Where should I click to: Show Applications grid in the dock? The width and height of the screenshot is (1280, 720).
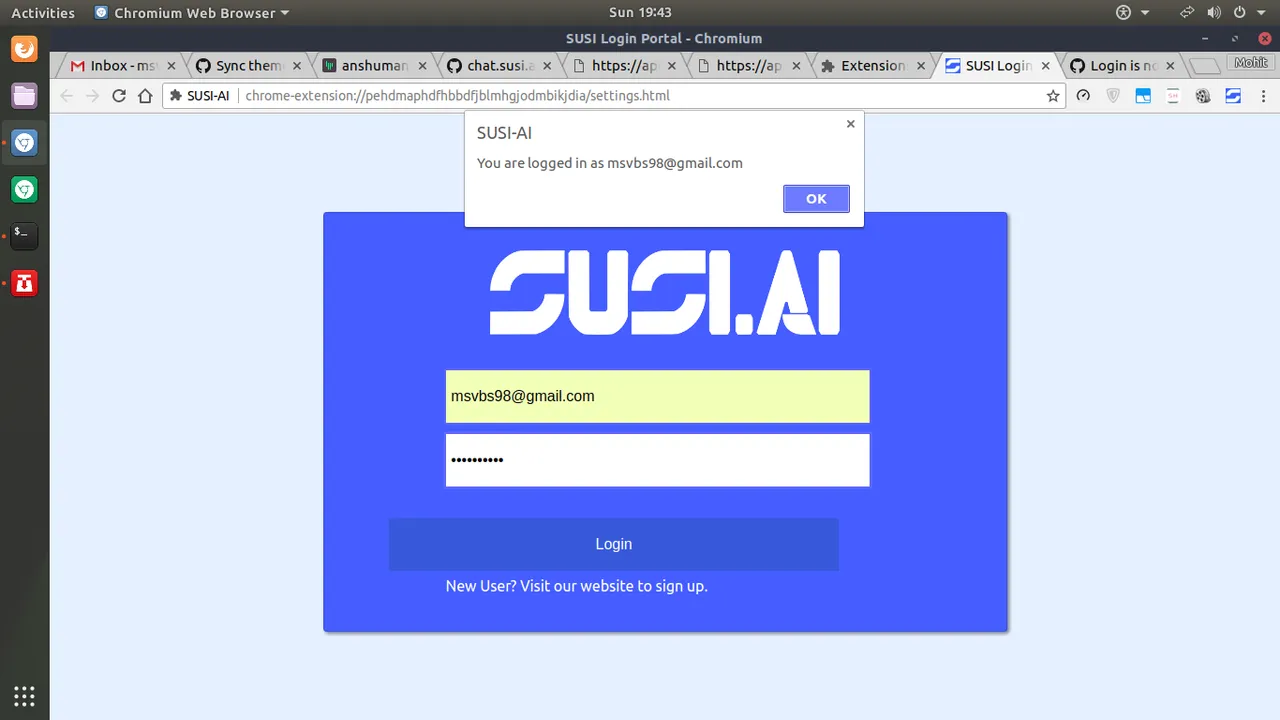point(24,696)
